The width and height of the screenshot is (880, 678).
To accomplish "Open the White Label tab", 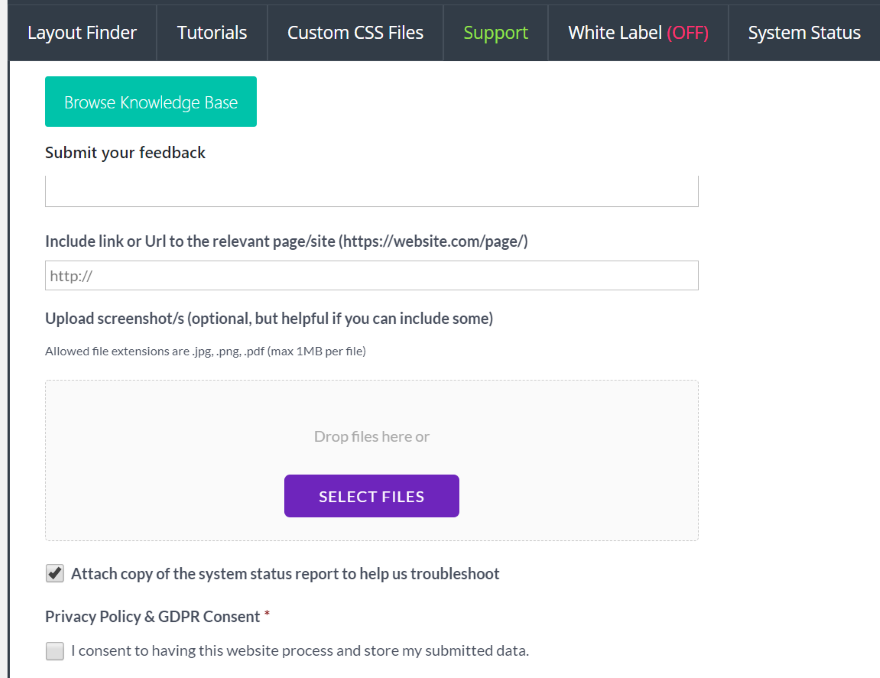I will click(x=638, y=33).
